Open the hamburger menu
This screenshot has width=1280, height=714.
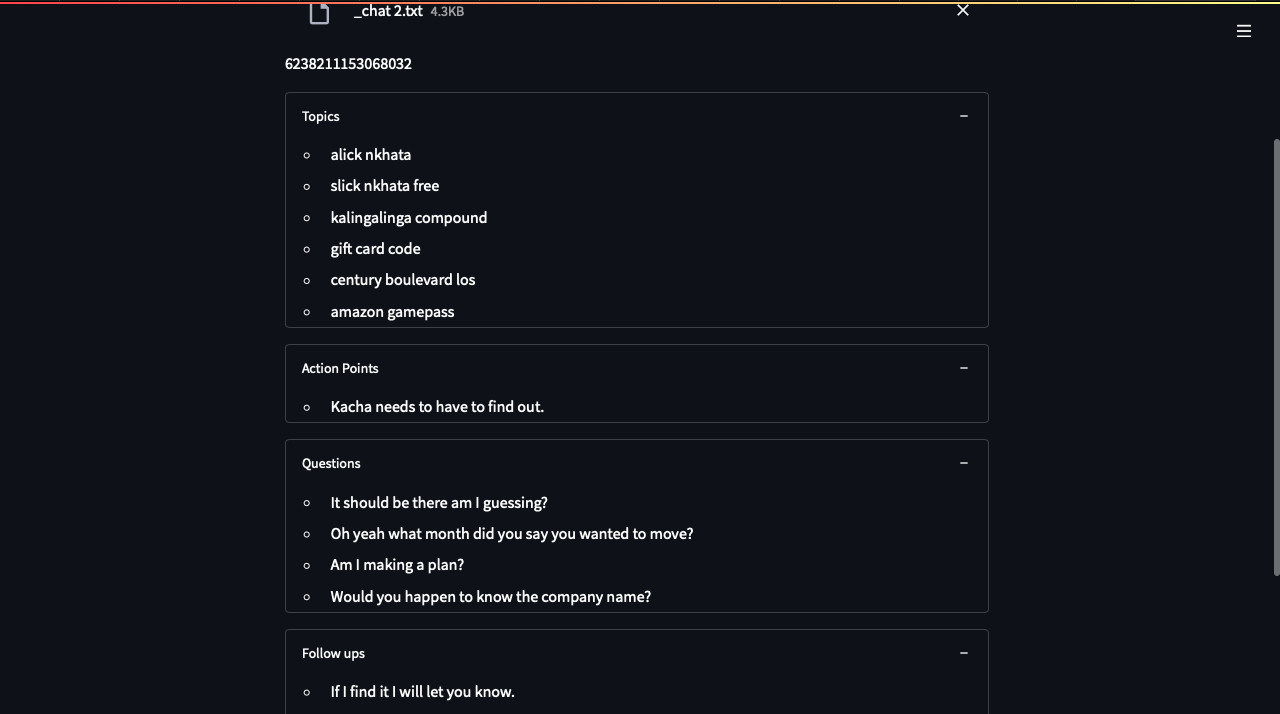coord(1243,31)
